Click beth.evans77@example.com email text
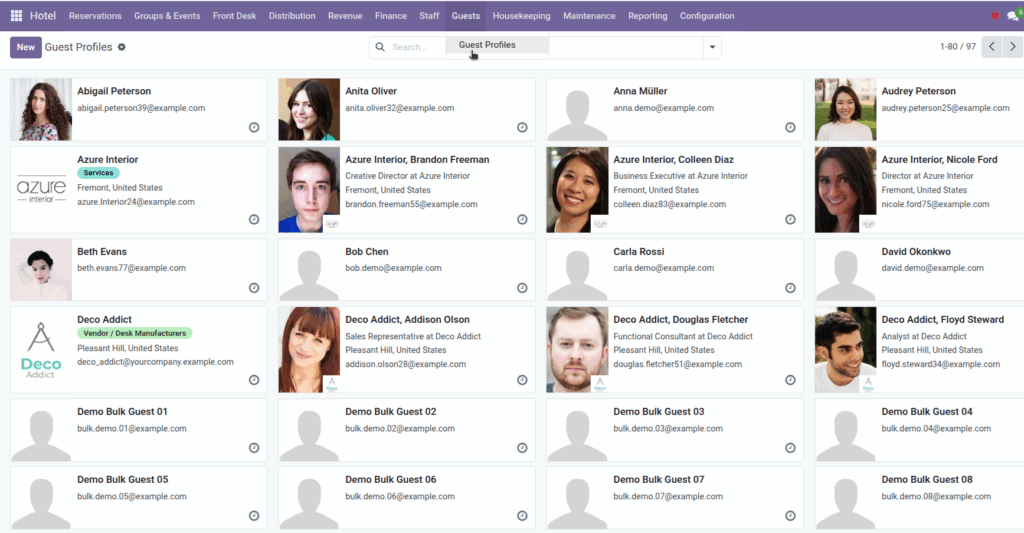Screen dimensions: 1024x533 (131, 268)
